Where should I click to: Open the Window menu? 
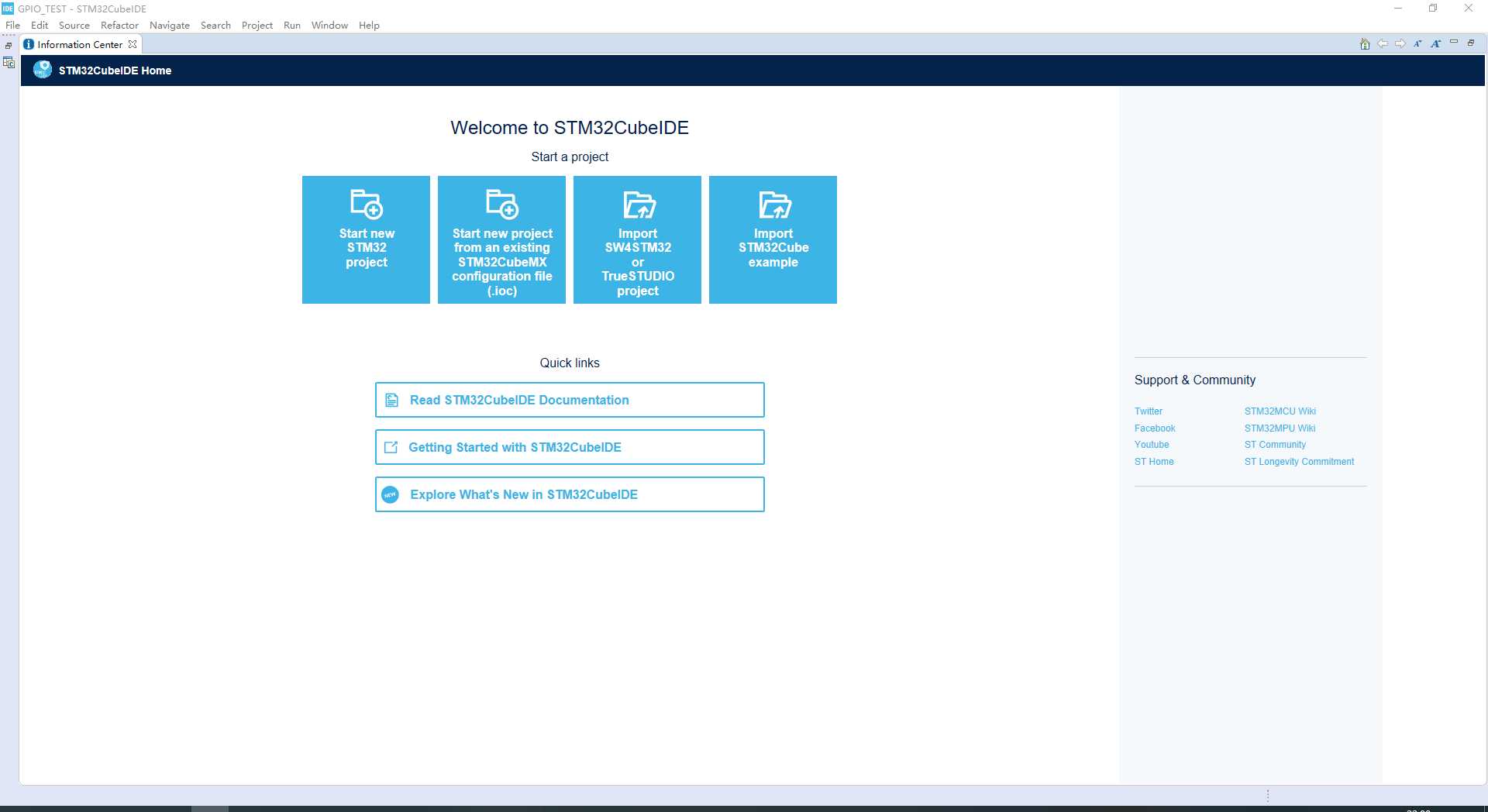coord(329,25)
